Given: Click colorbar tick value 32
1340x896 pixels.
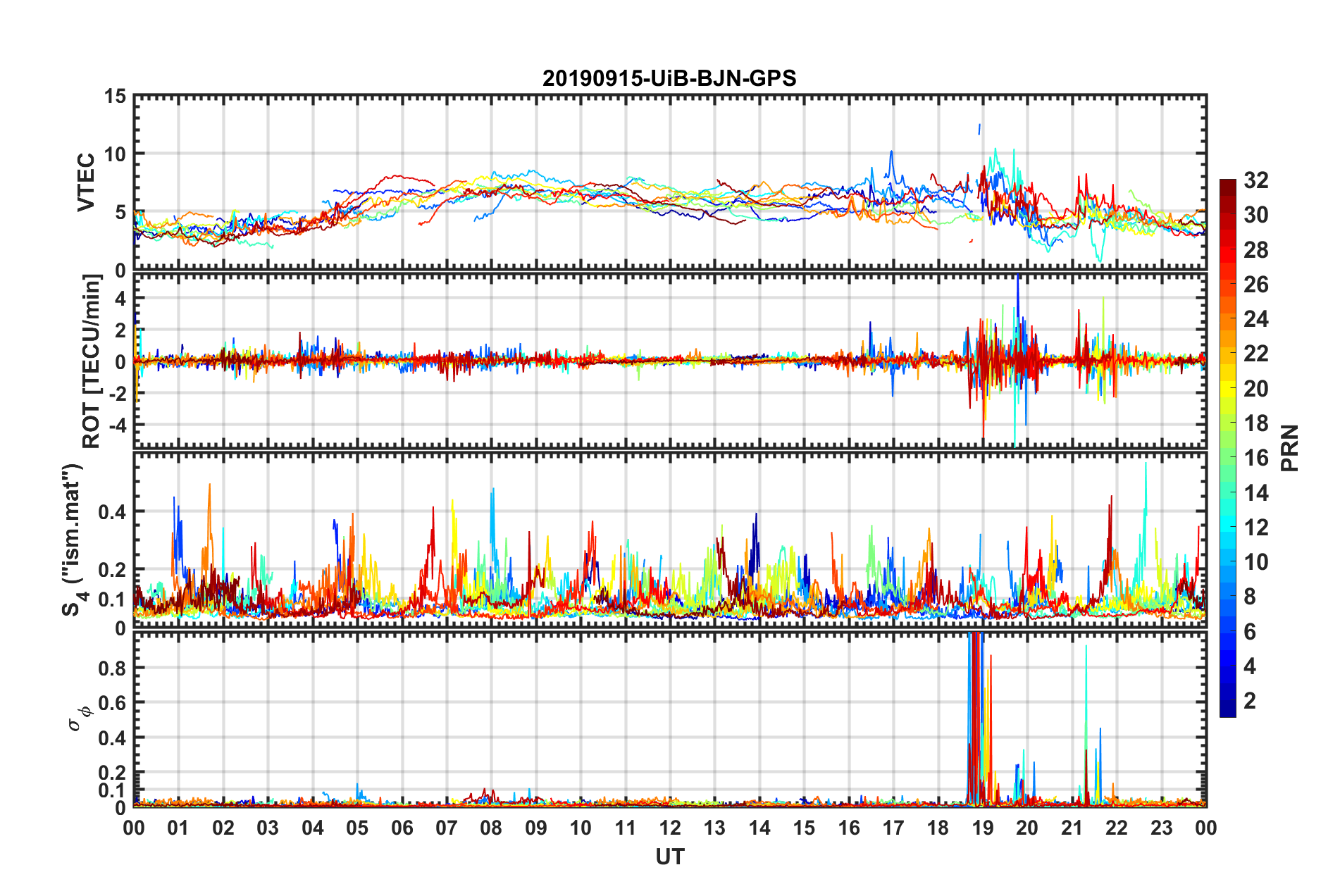Looking at the screenshot, I should click(1256, 180).
